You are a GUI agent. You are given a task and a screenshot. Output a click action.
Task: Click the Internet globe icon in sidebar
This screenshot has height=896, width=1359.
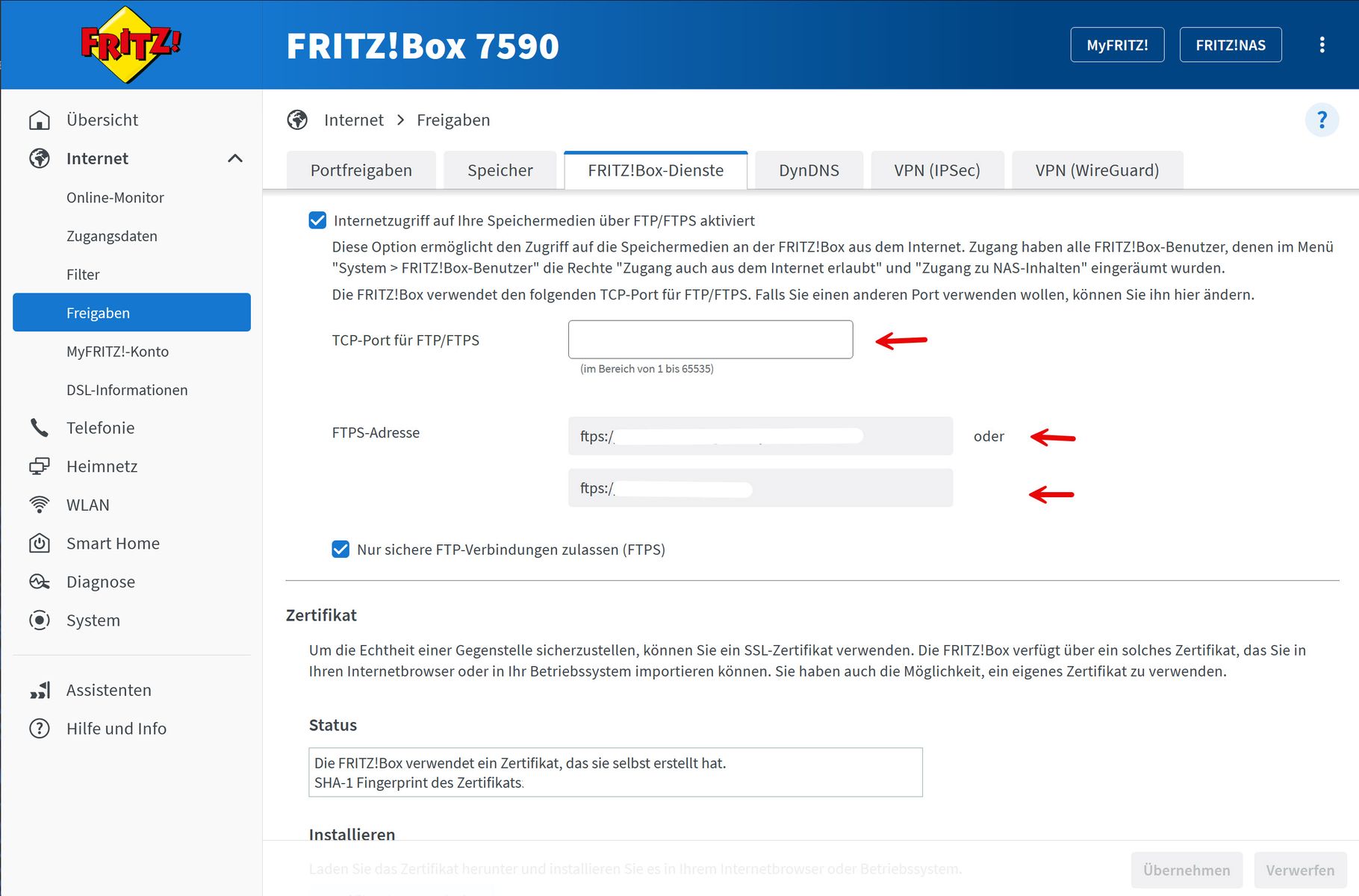(x=40, y=158)
